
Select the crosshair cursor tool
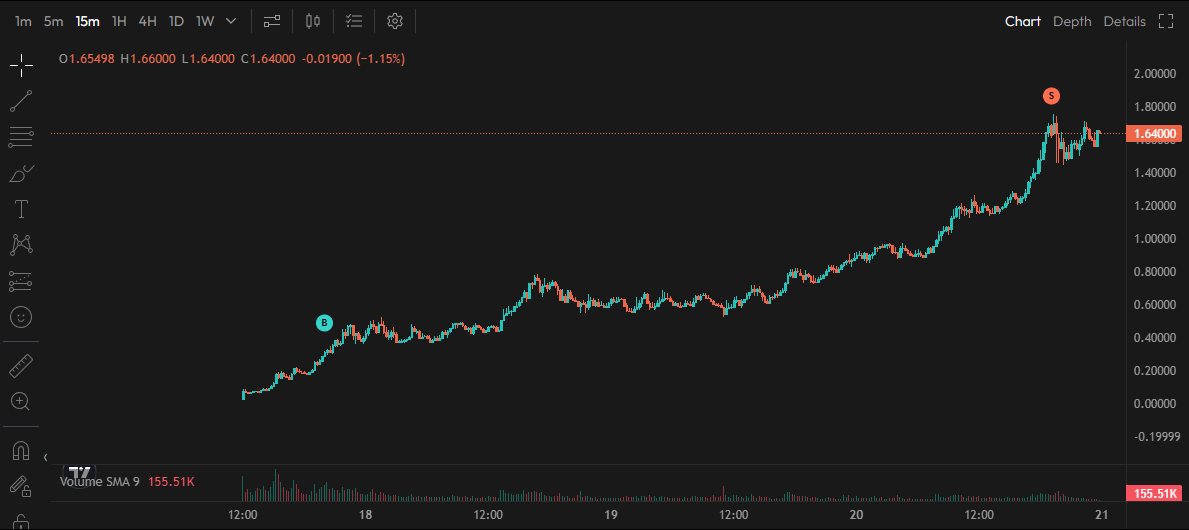[x=21, y=65]
